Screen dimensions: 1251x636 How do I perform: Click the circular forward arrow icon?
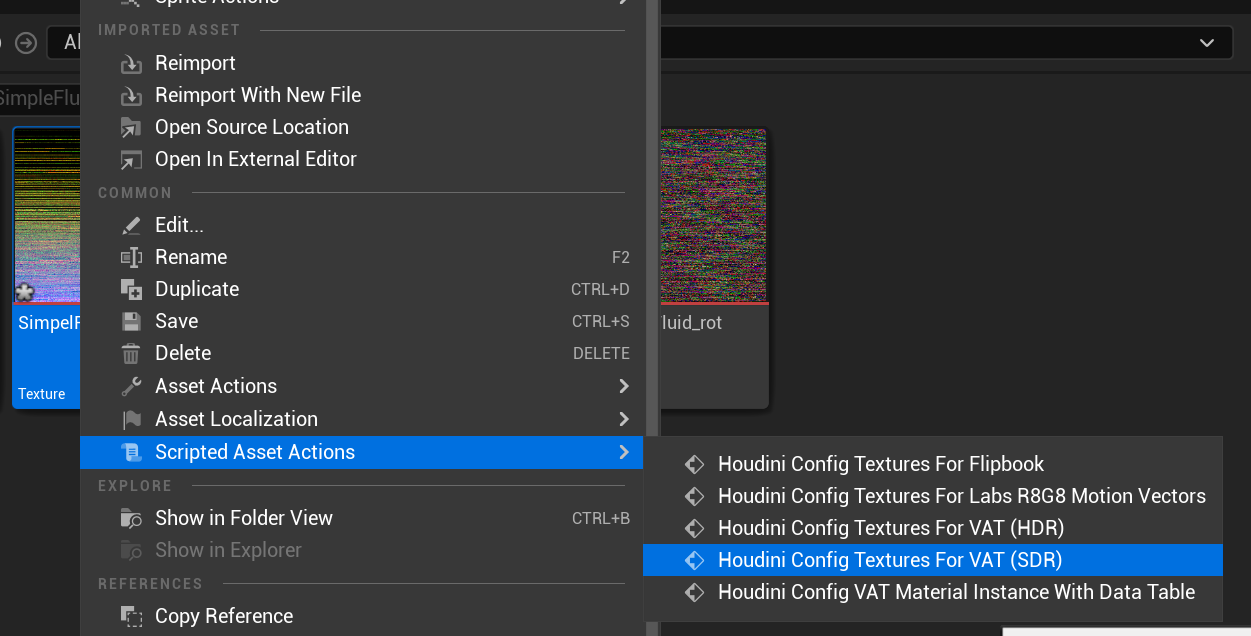coord(26,43)
